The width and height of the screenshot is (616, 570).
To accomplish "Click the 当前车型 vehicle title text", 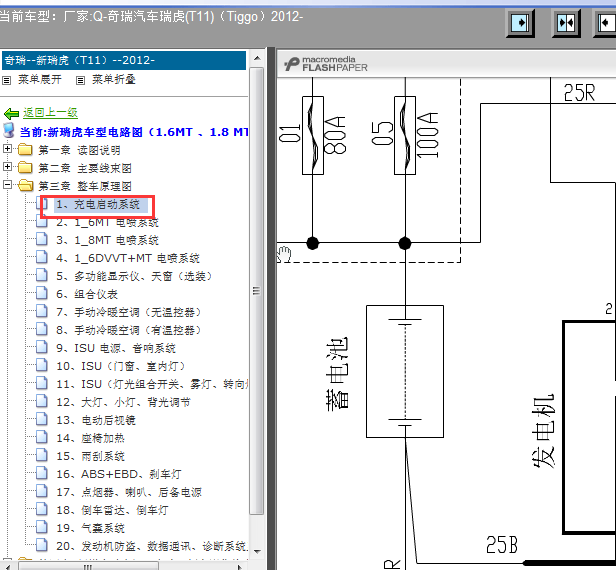I will [151, 17].
